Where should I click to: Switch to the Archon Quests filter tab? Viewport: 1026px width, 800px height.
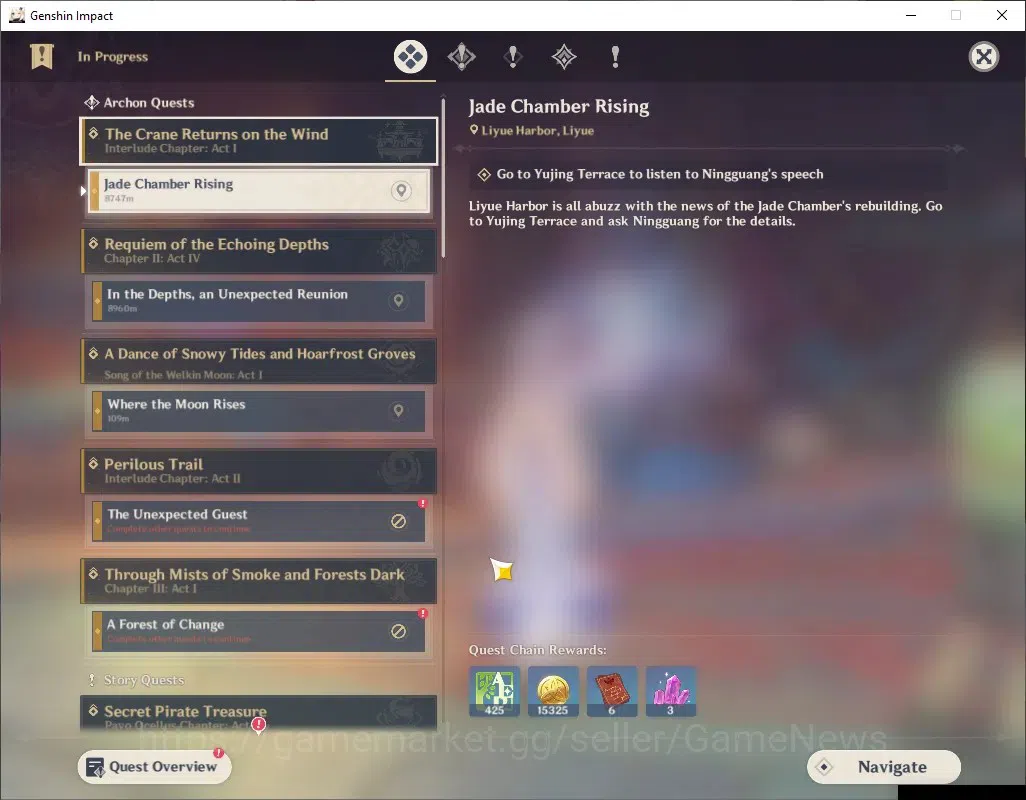tap(461, 57)
